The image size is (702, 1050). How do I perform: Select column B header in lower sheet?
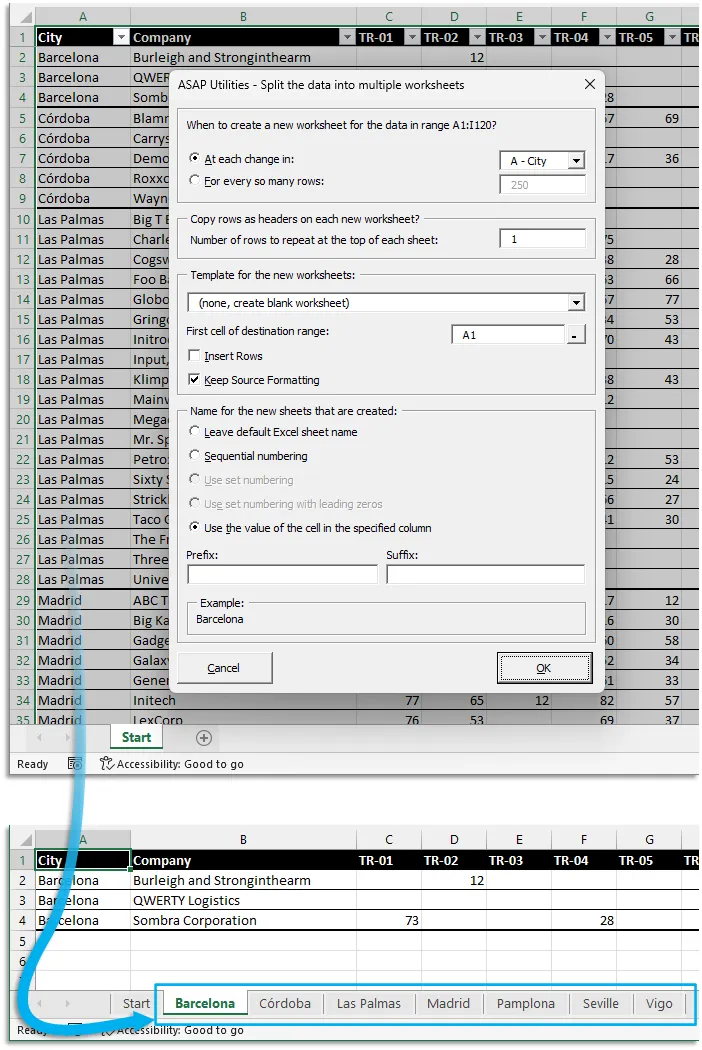243,839
